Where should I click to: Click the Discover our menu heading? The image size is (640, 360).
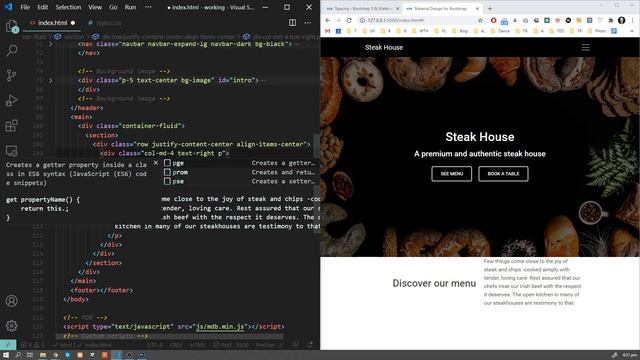[x=434, y=283]
